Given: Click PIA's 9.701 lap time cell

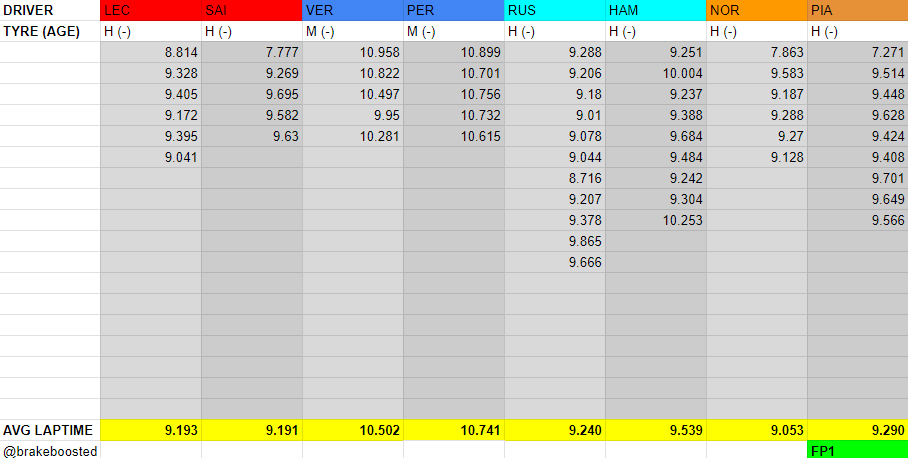Looking at the screenshot, I should pos(857,178).
